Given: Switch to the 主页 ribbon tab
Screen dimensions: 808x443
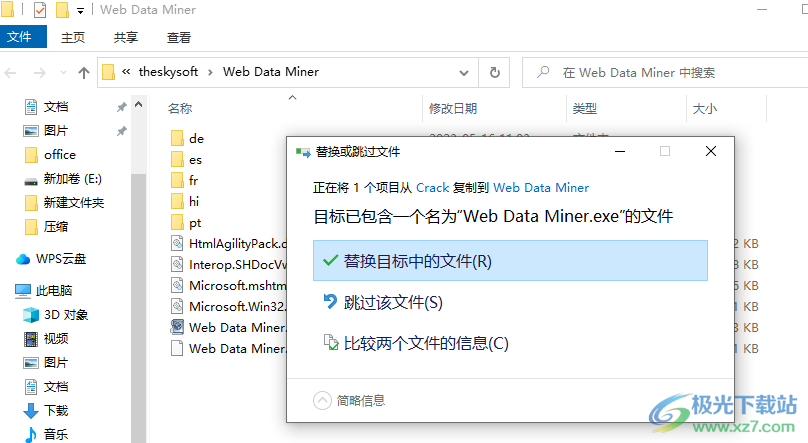Looking at the screenshot, I should (x=73, y=37).
